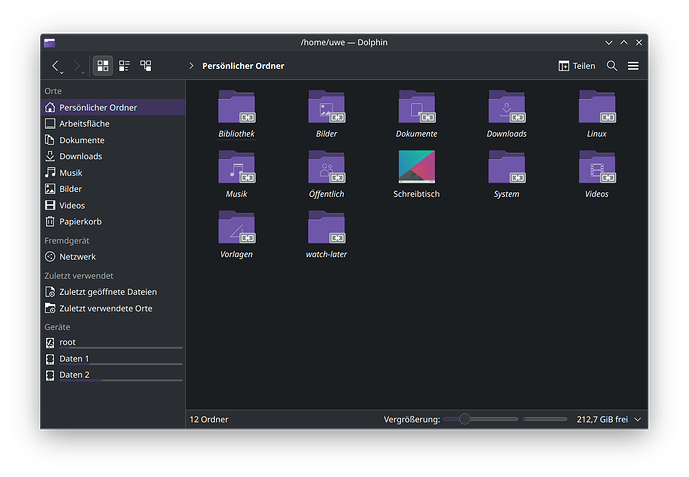689x477 pixels.
Task: Maximize the Dolphin window
Action: tap(624, 43)
